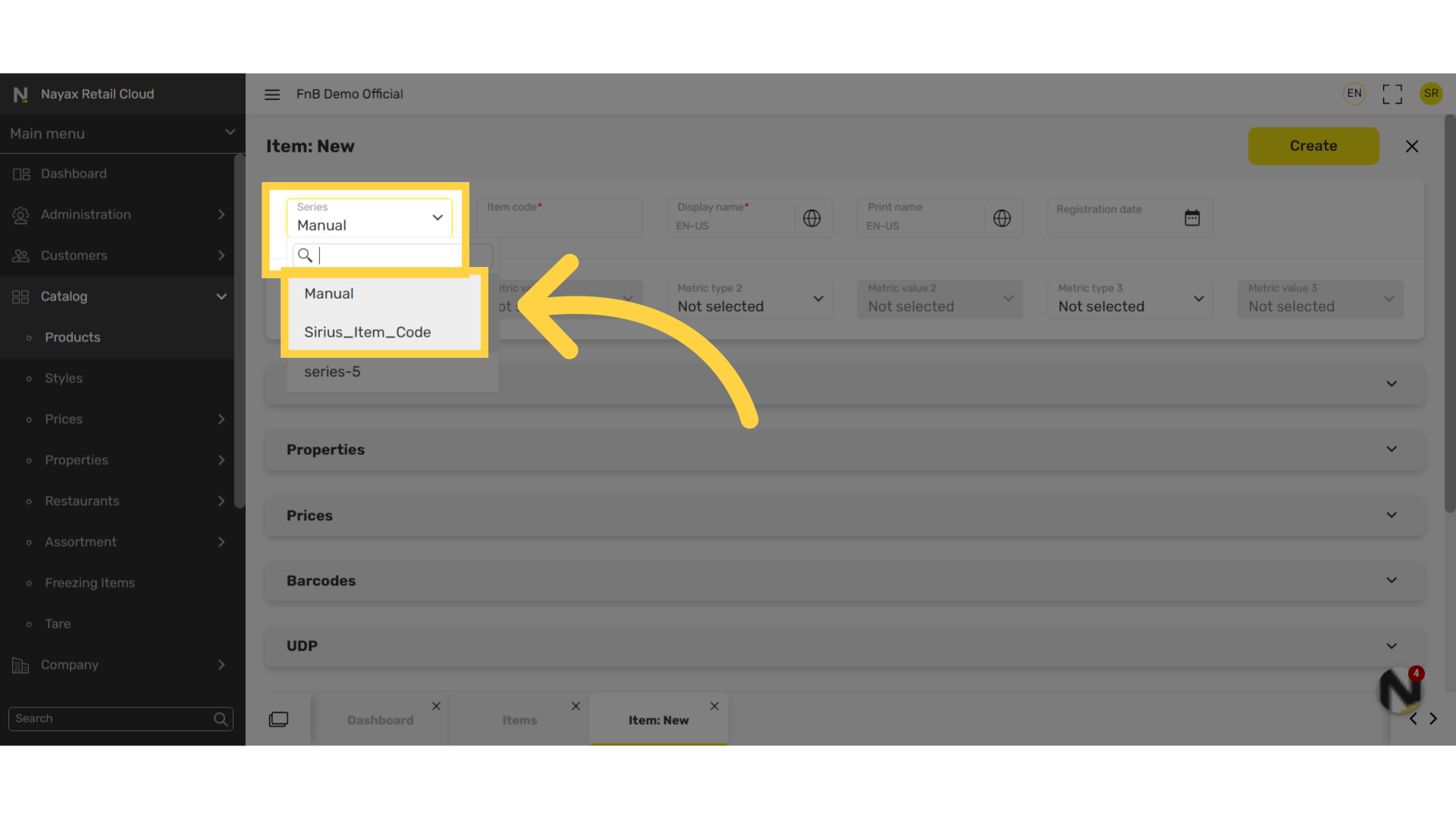The width and height of the screenshot is (1456, 819).
Task: Expand the Properties section
Action: (x=844, y=450)
